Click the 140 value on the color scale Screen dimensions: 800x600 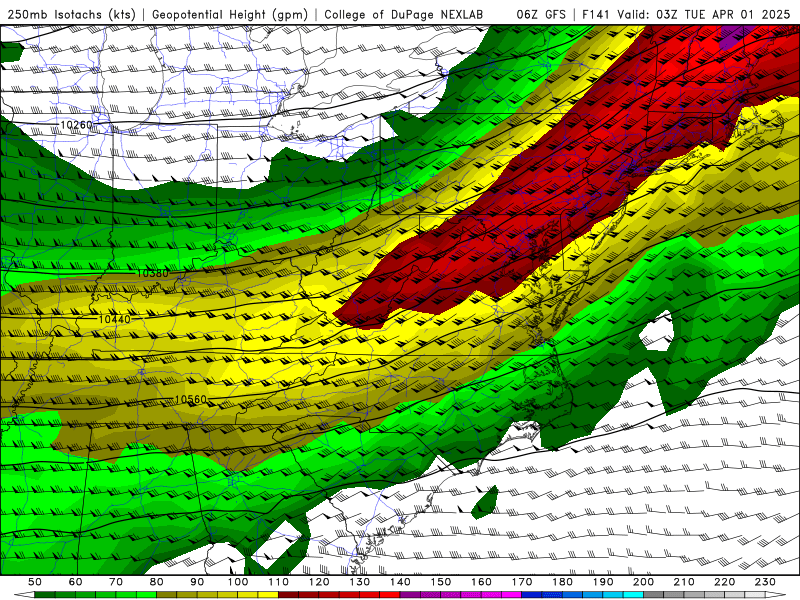[400, 582]
